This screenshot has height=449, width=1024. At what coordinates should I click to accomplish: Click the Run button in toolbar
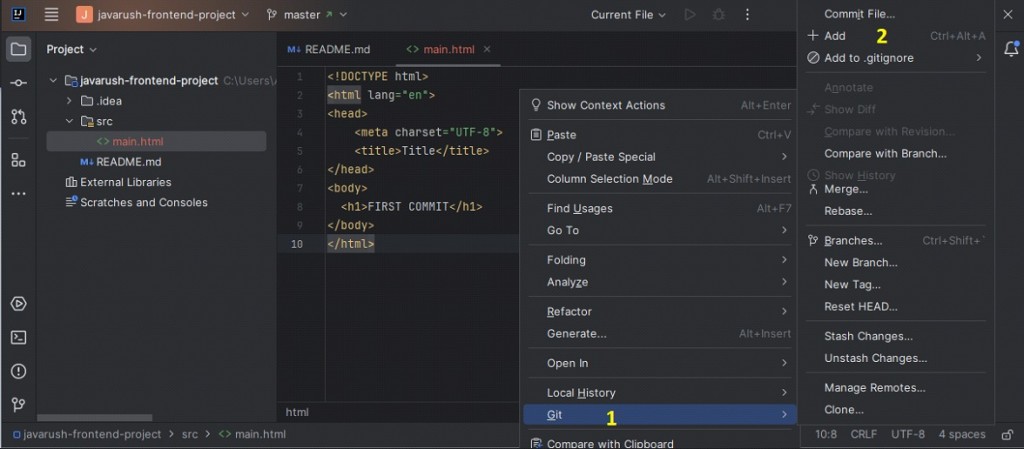pos(690,14)
